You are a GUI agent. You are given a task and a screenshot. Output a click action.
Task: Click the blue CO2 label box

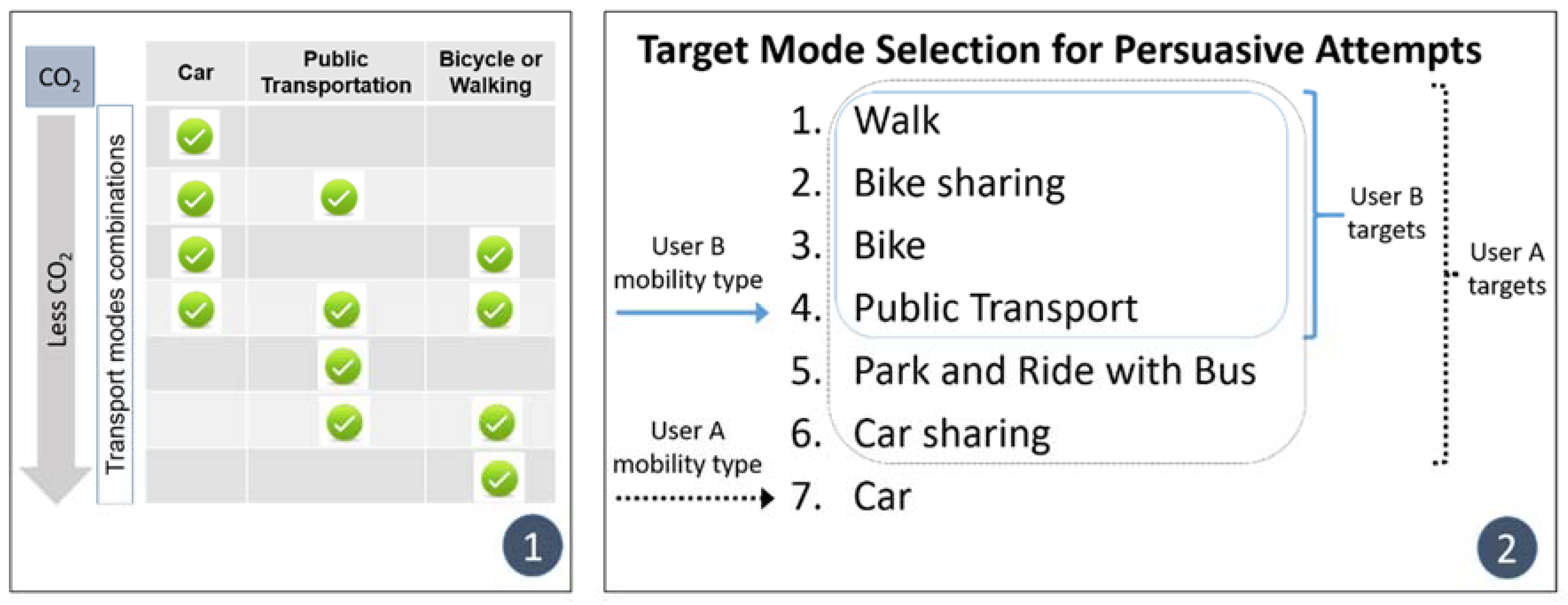pos(60,77)
